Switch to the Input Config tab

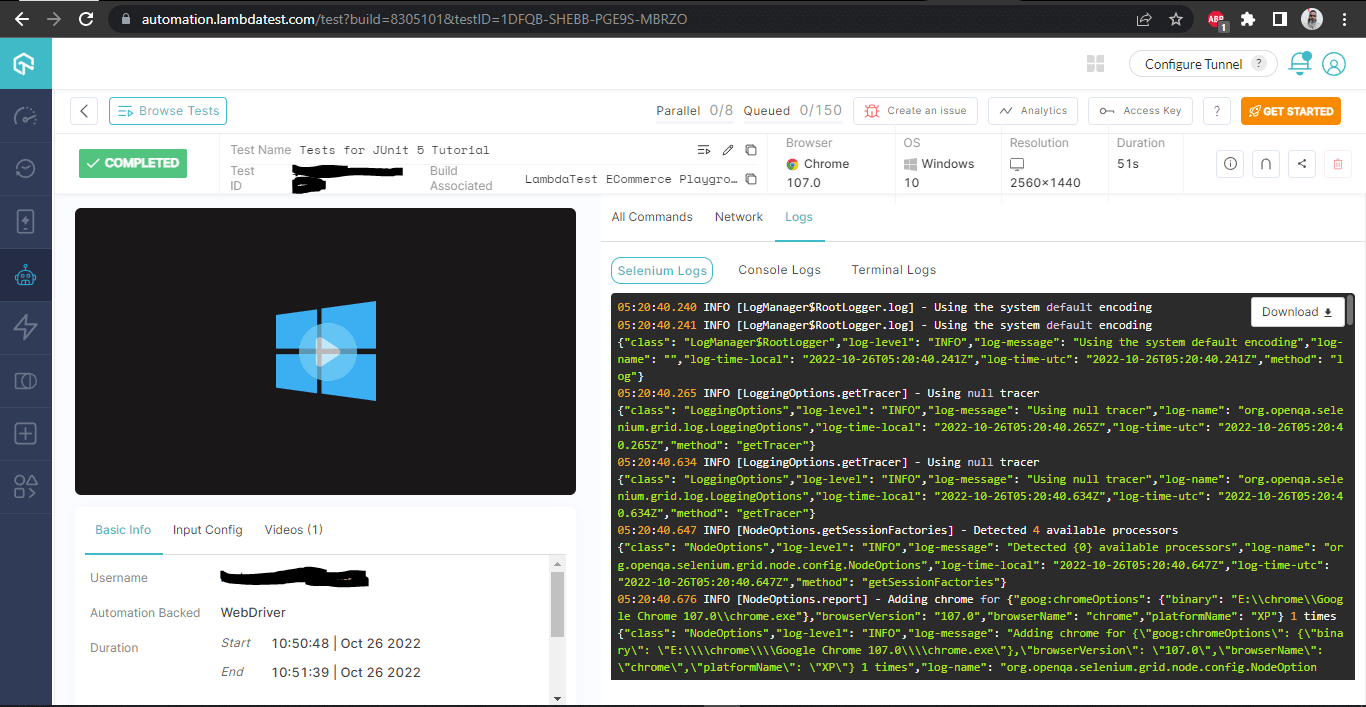pyautogui.click(x=207, y=529)
